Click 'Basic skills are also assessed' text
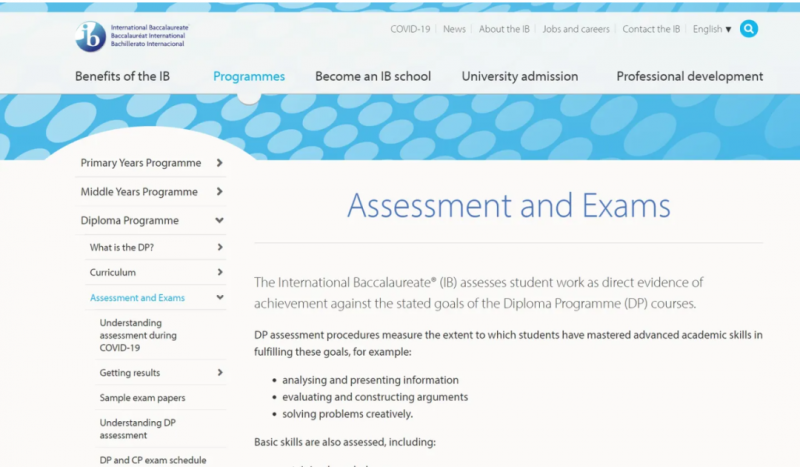The width and height of the screenshot is (800, 467). click(x=345, y=442)
